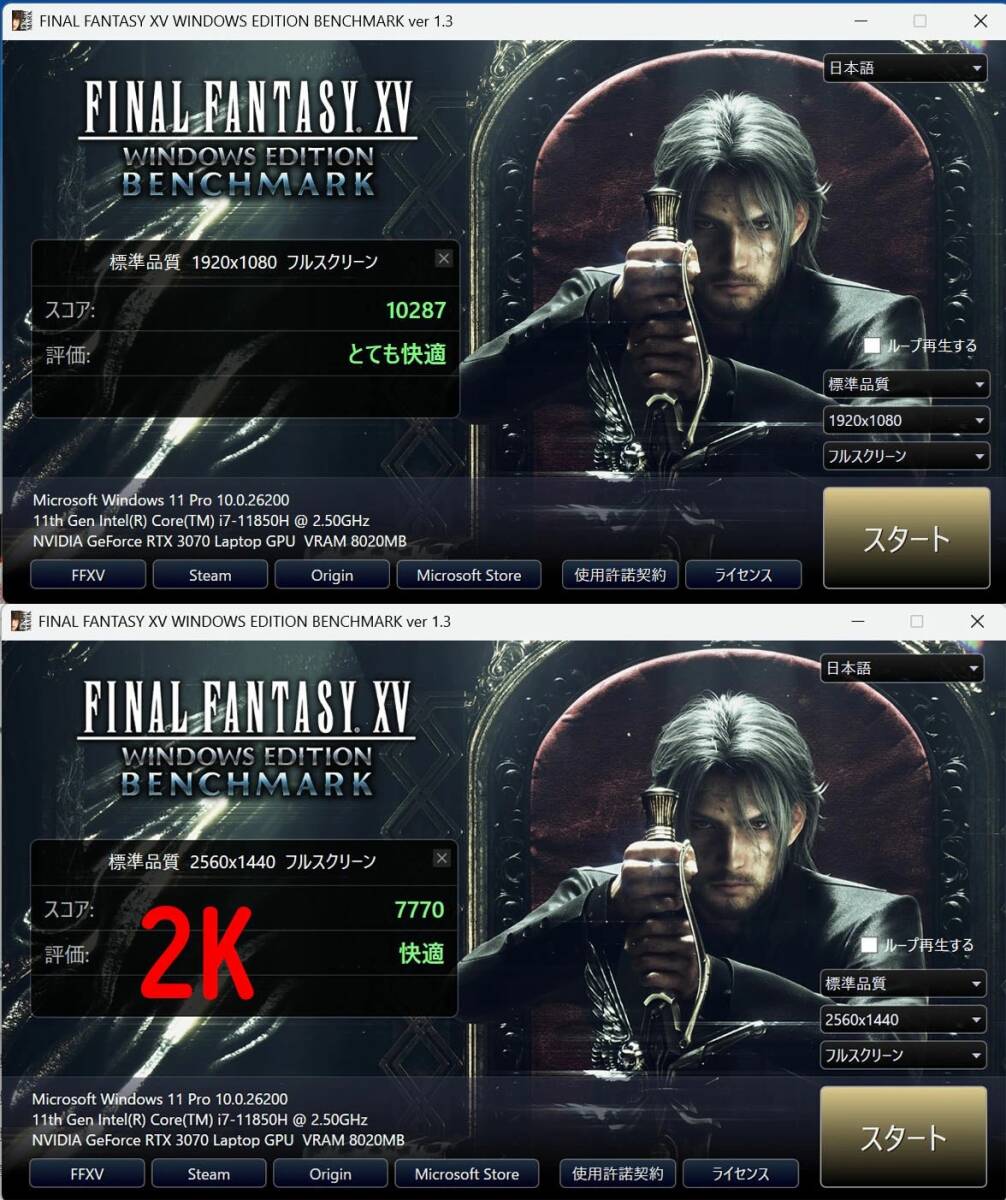Minimize the top benchmark window
This screenshot has width=1006, height=1200.
click(861, 20)
